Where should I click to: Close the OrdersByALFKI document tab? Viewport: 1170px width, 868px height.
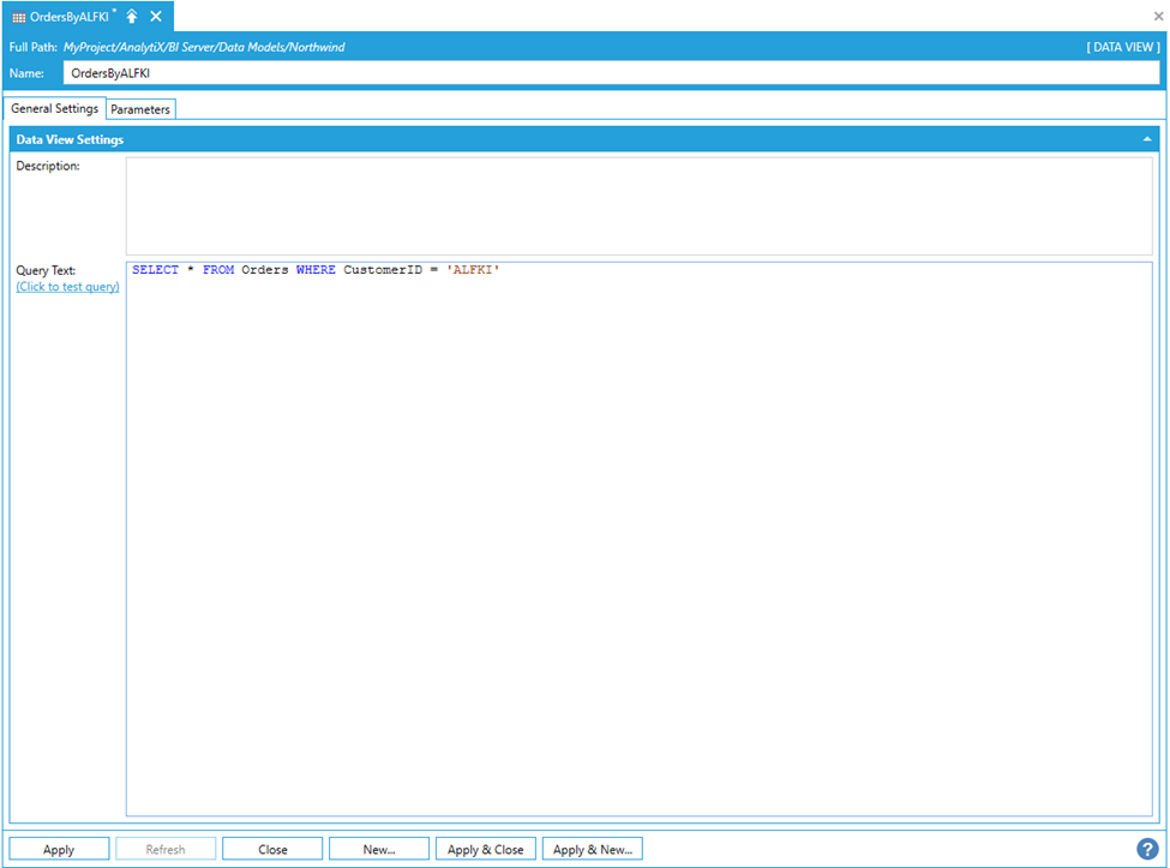[156, 16]
